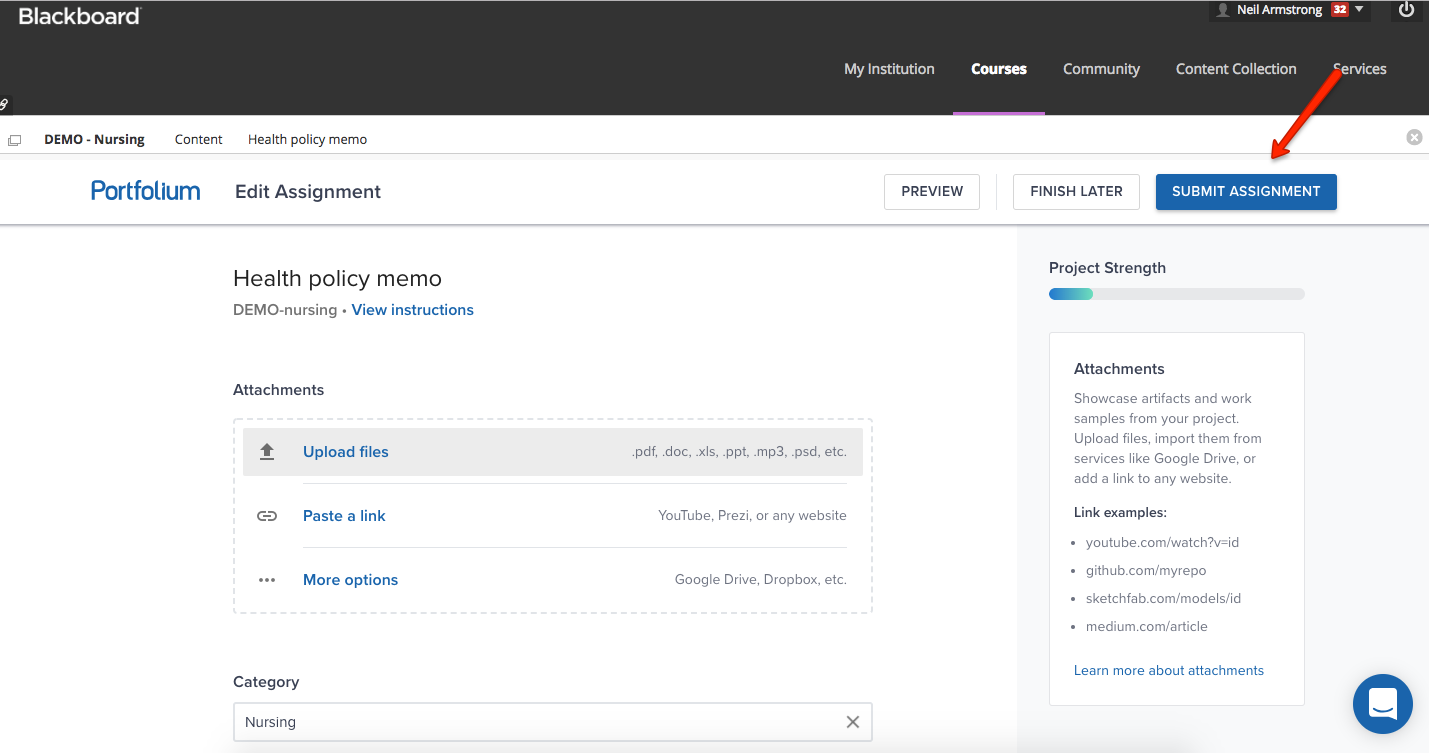The width and height of the screenshot is (1429, 753).
Task: Click the three-dots more options icon
Action: click(x=267, y=580)
